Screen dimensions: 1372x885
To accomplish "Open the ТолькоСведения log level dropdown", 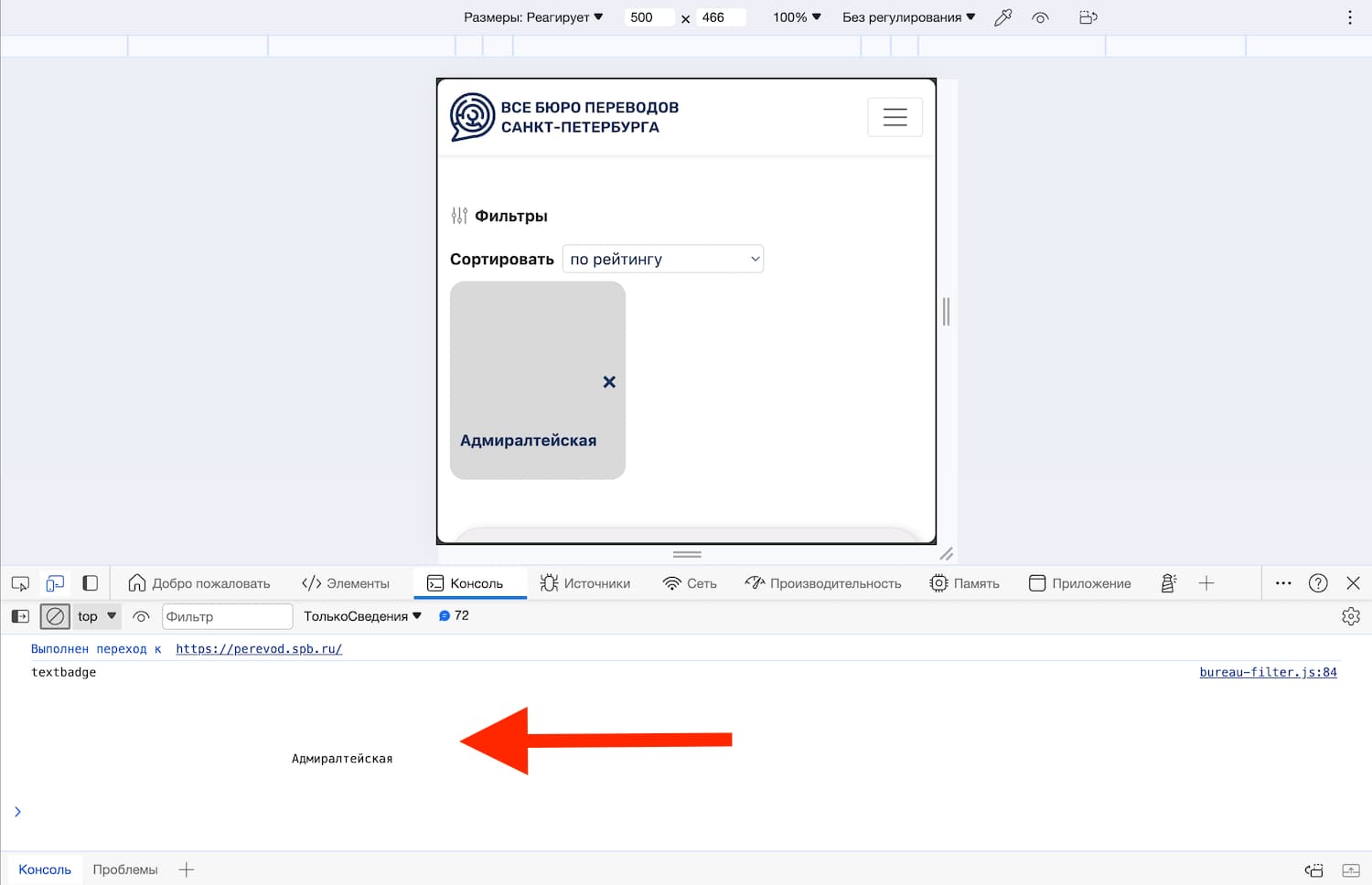I will click(362, 616).
